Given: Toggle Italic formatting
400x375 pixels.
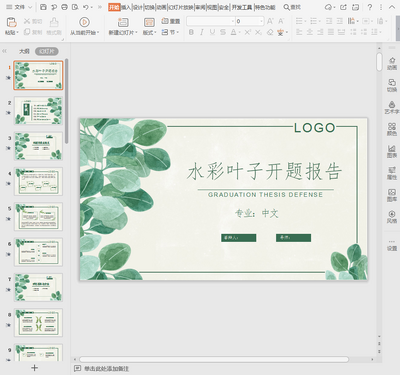Looking at the screenshot, I should click(x=202, y=32).
